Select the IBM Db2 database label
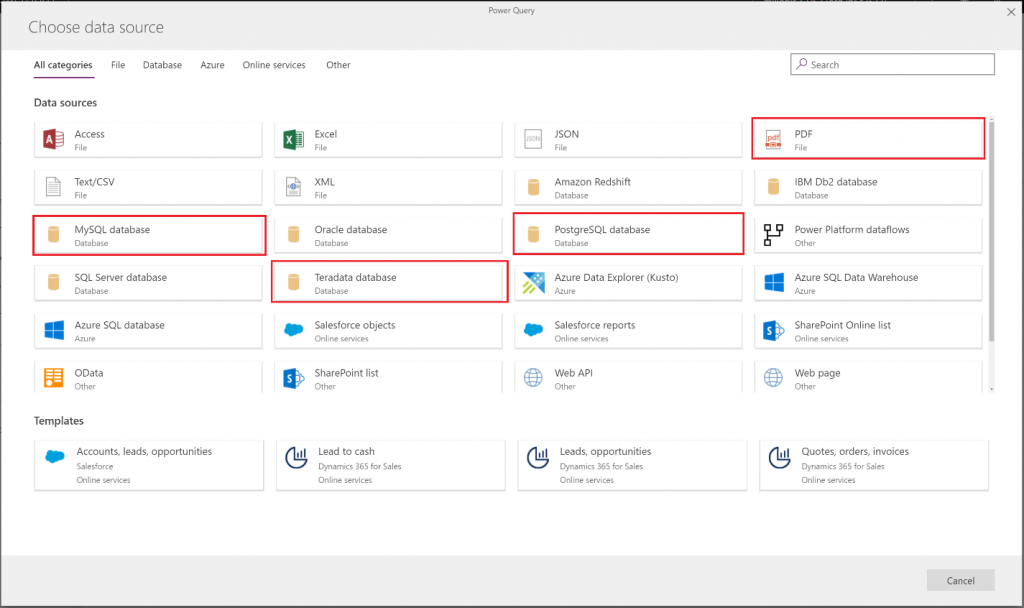This screenshot has height=608, width=1024. point(836,182)
